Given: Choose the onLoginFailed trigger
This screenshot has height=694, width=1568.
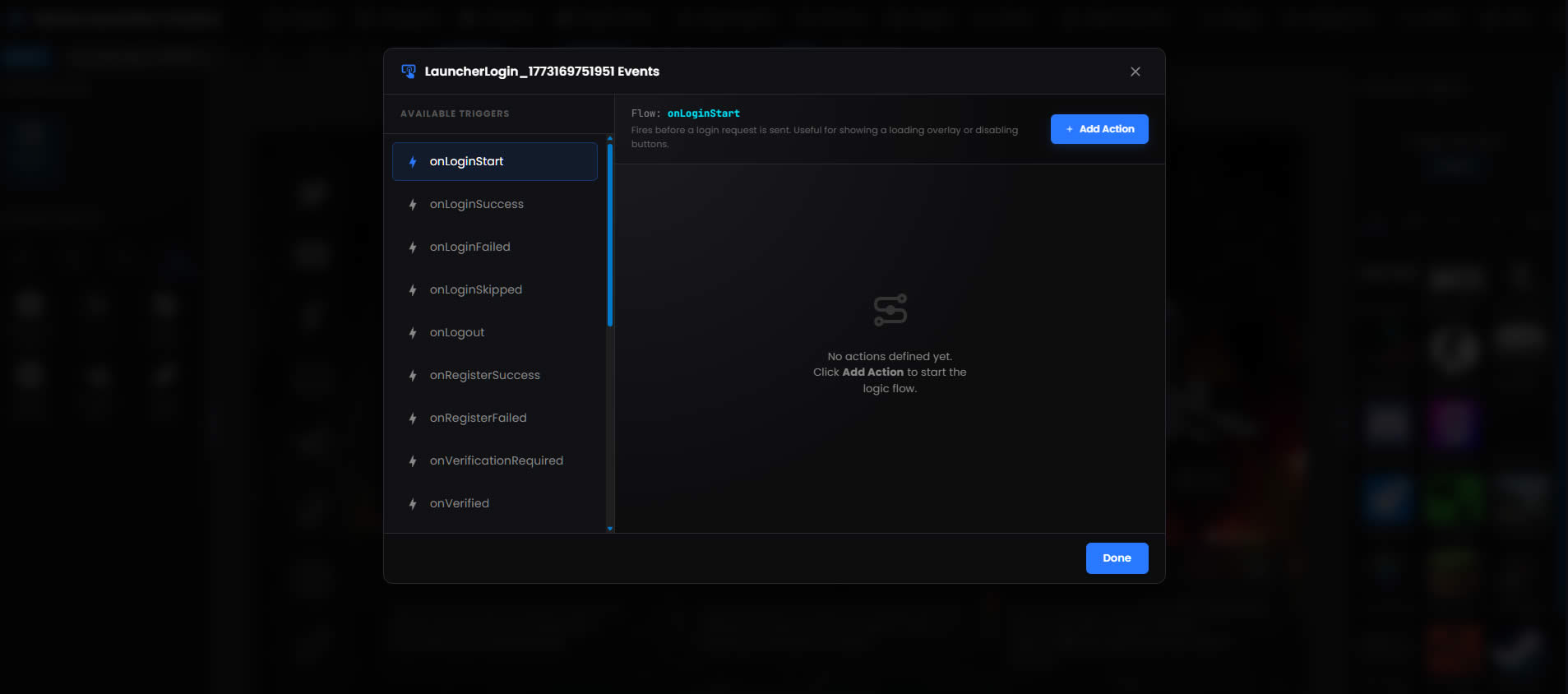Looking at the screenshot, I should (x=469, y=248).
